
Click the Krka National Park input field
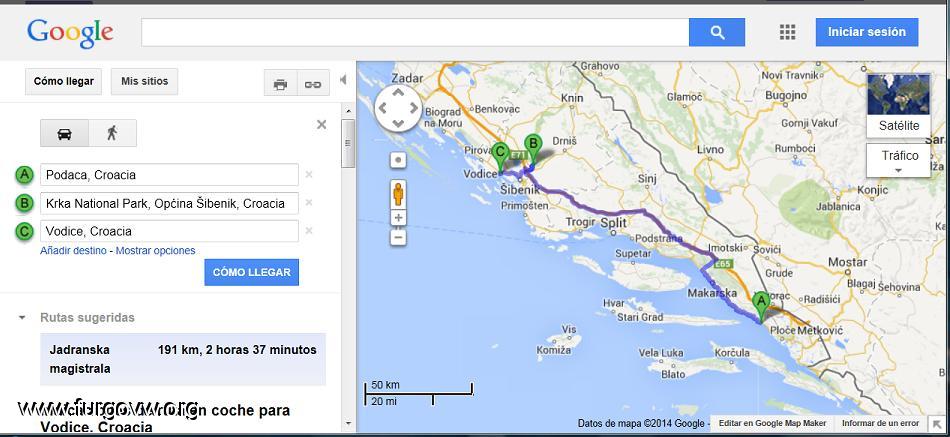(169, 203)
